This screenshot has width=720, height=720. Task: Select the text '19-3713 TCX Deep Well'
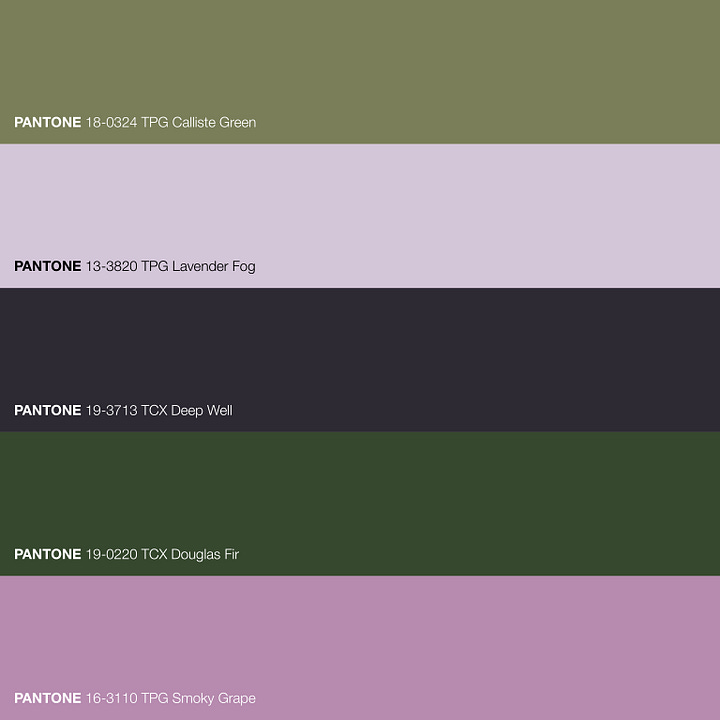pos(159,411)
